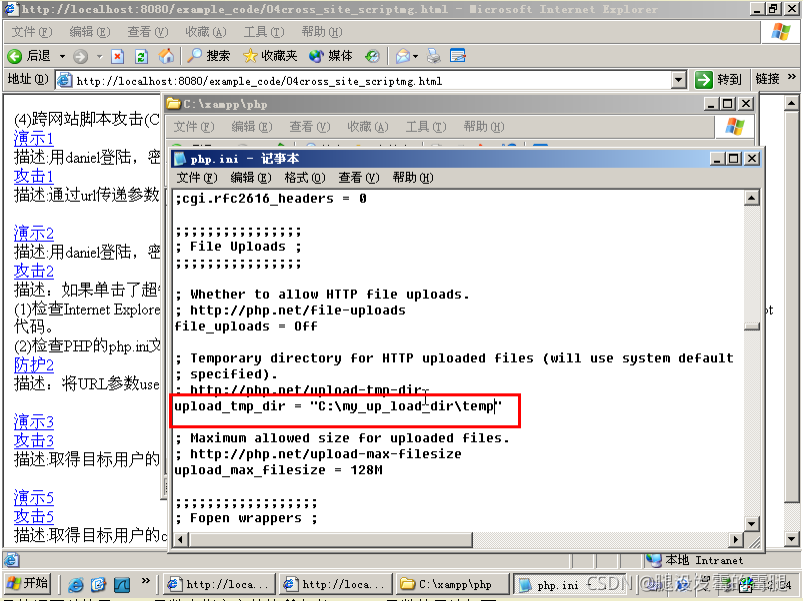
Task: Open IE 帮助(H) menu
Action: 322,32
